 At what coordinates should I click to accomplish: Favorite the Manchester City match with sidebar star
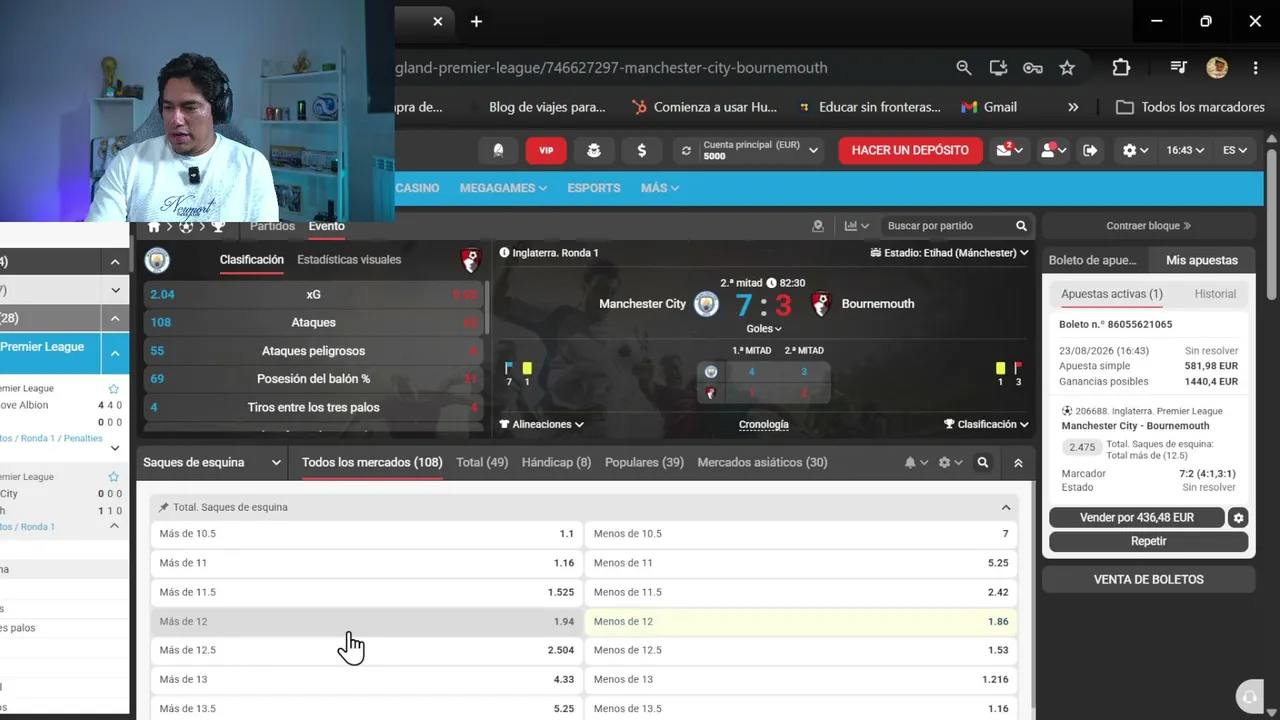coord(114,477)
